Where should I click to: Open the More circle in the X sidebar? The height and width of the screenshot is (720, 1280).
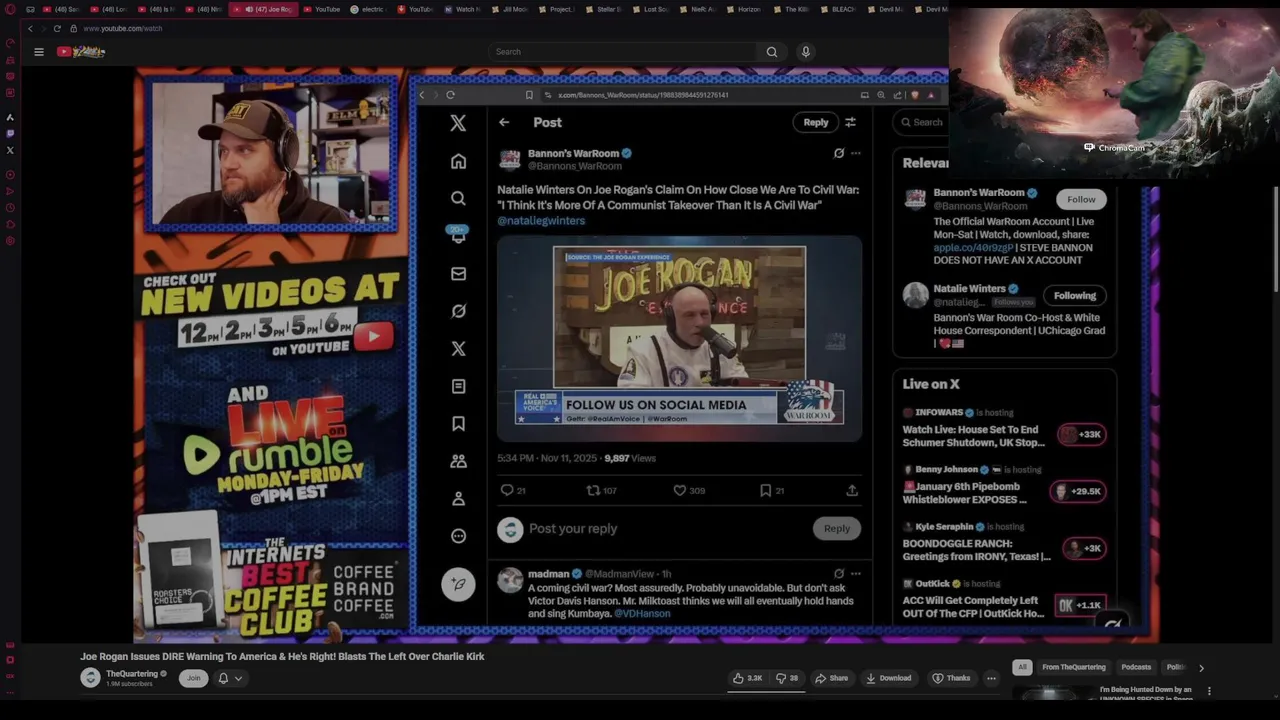[x=458, y=536]
